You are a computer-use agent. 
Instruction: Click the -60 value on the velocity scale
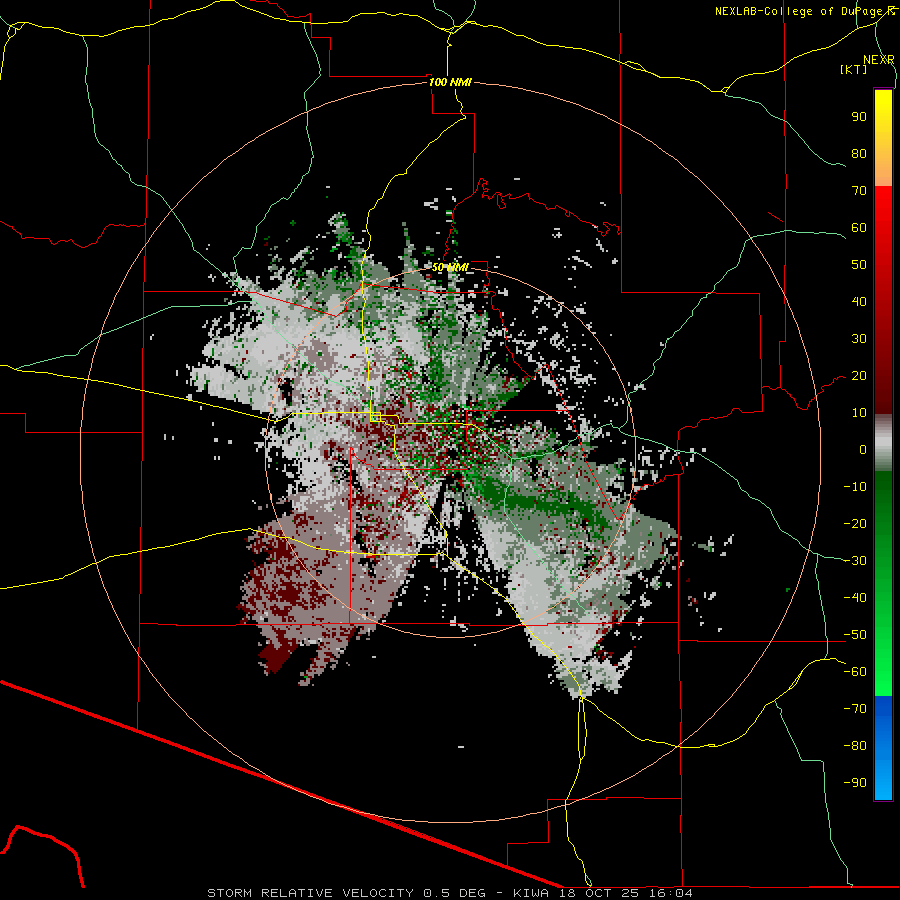coord(855,672)
